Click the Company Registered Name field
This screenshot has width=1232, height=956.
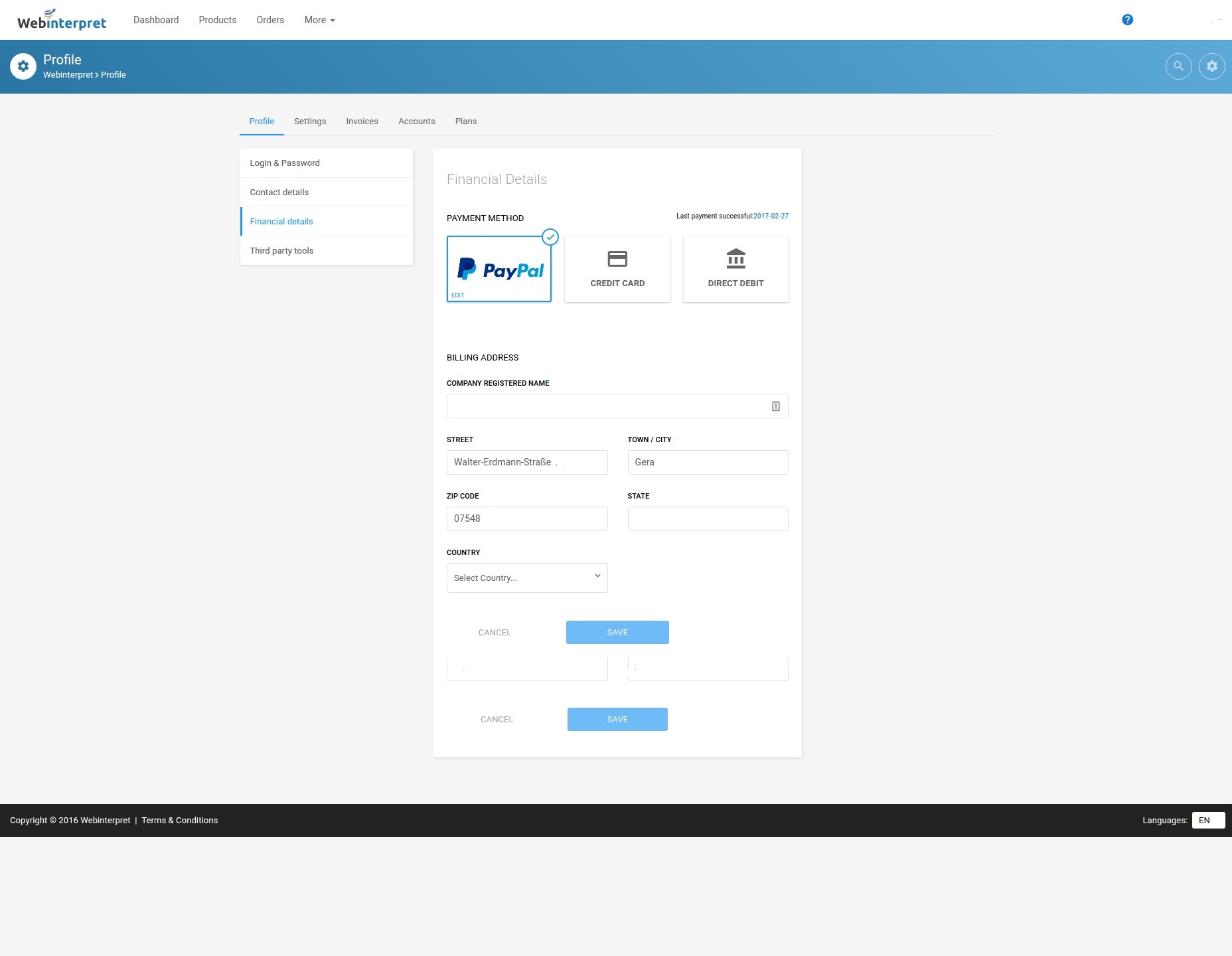point(617,406)
